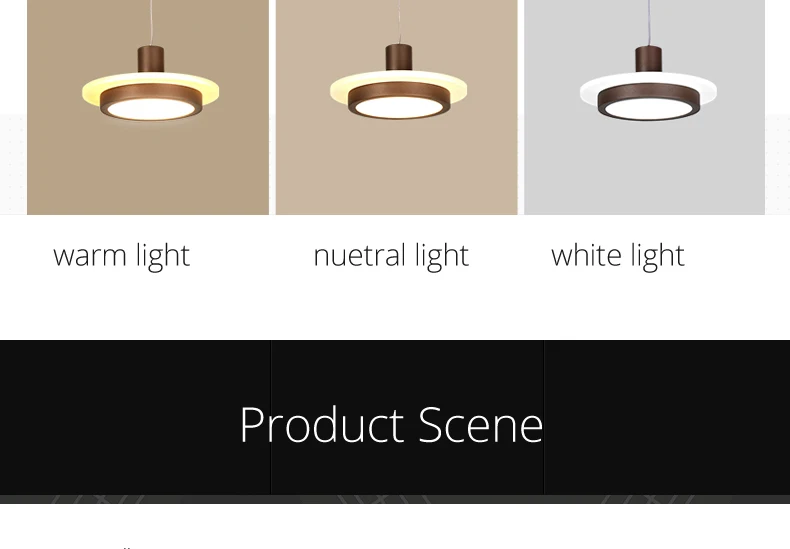
Task: Click the white lamp's brown cylinder mount
Action: tap(648, 59)
